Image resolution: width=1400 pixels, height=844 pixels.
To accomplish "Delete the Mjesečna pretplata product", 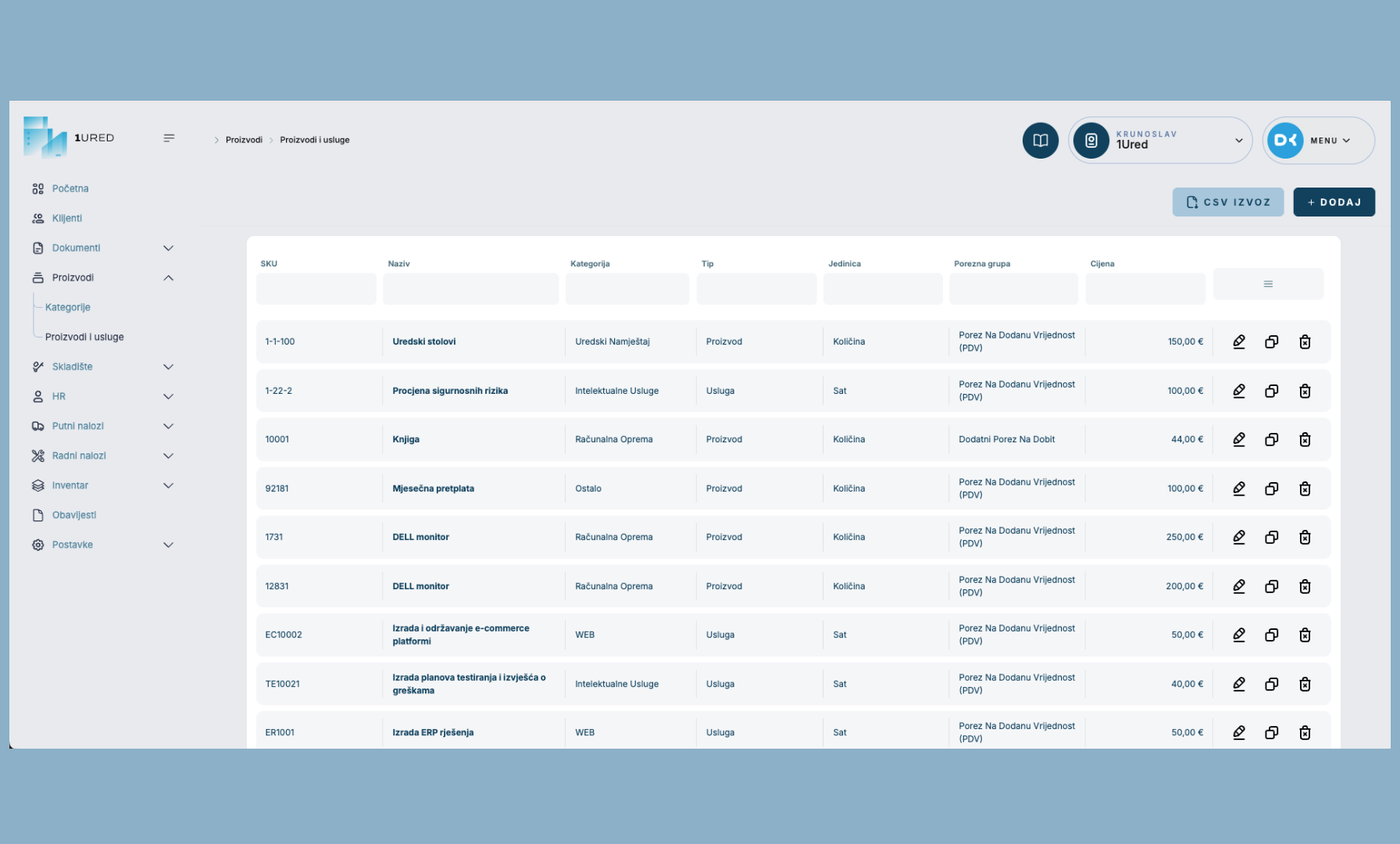I will tap(1305, 488).
